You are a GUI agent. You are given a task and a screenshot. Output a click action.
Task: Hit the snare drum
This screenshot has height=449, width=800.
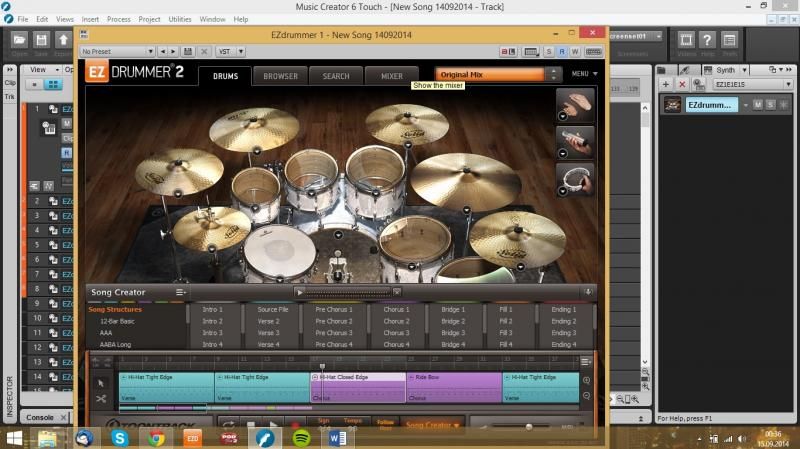tap(279, 253)
